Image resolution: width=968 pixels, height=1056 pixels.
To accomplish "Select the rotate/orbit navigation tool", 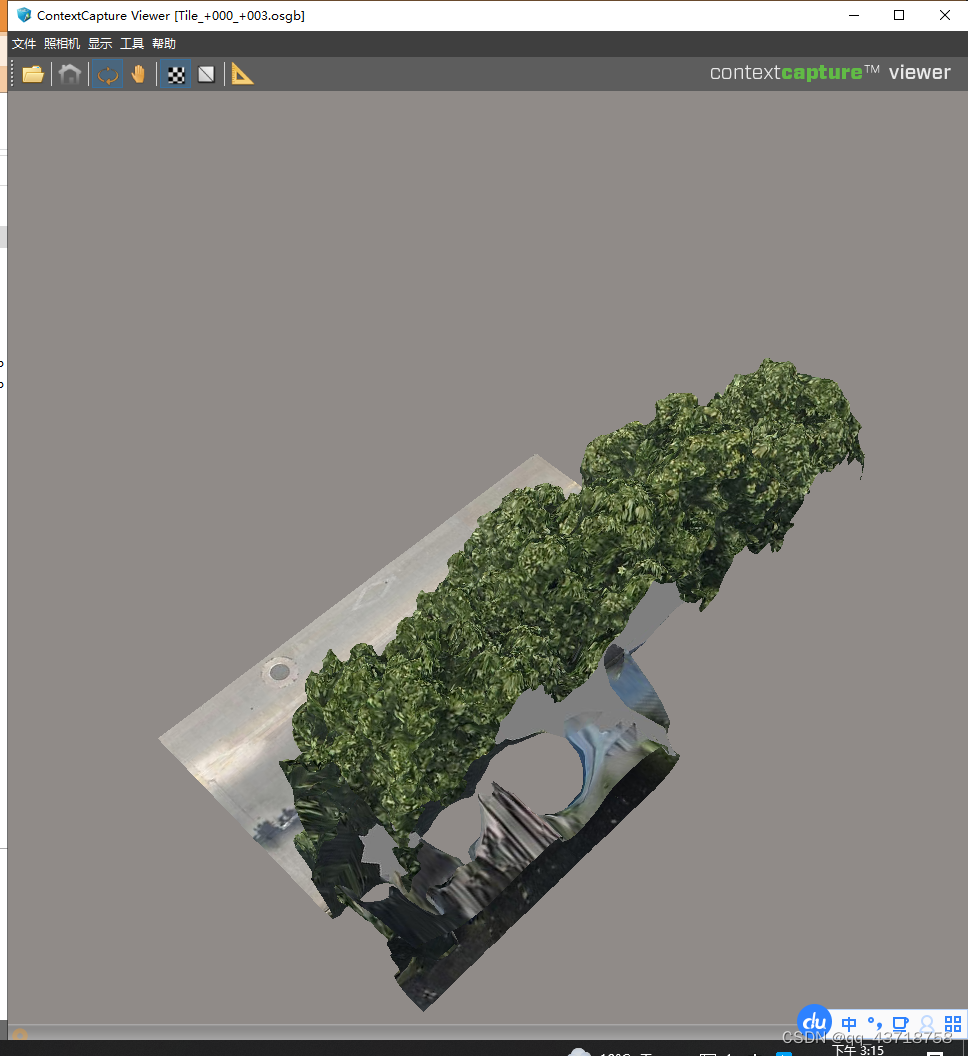I will click(x=107, y=74).
